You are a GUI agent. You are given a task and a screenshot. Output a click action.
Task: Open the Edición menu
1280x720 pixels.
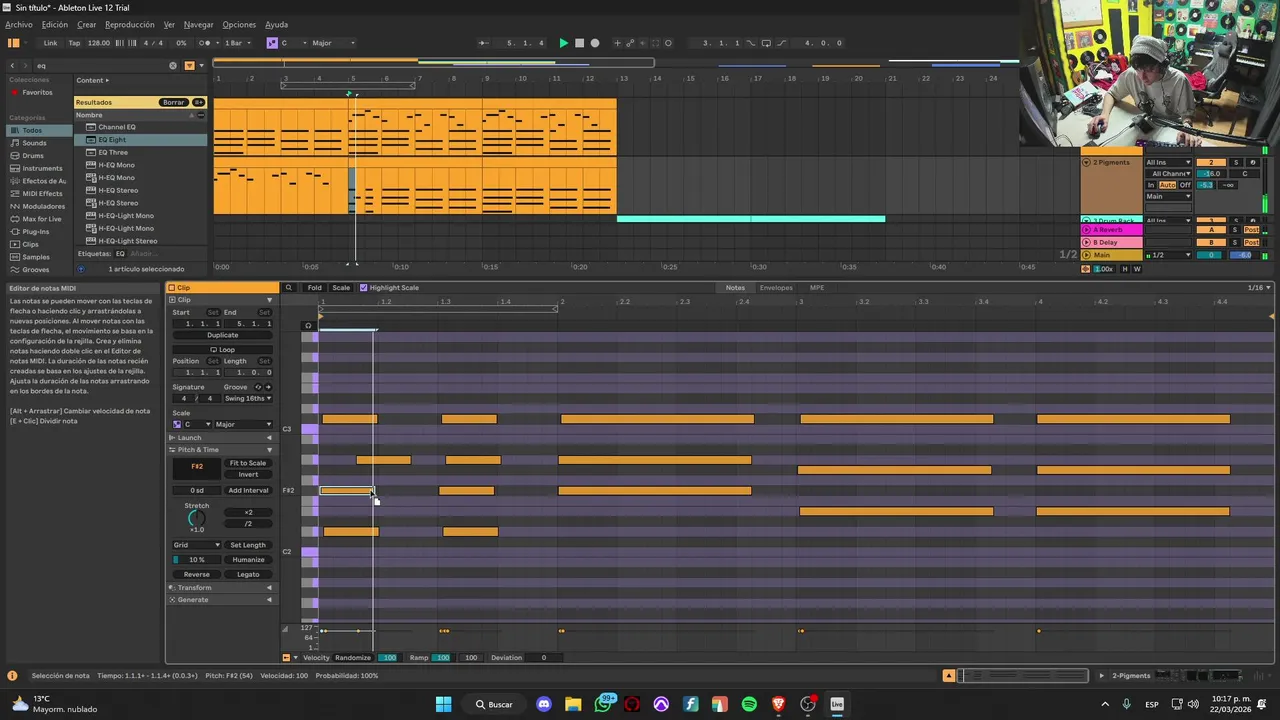click(55, 24)
